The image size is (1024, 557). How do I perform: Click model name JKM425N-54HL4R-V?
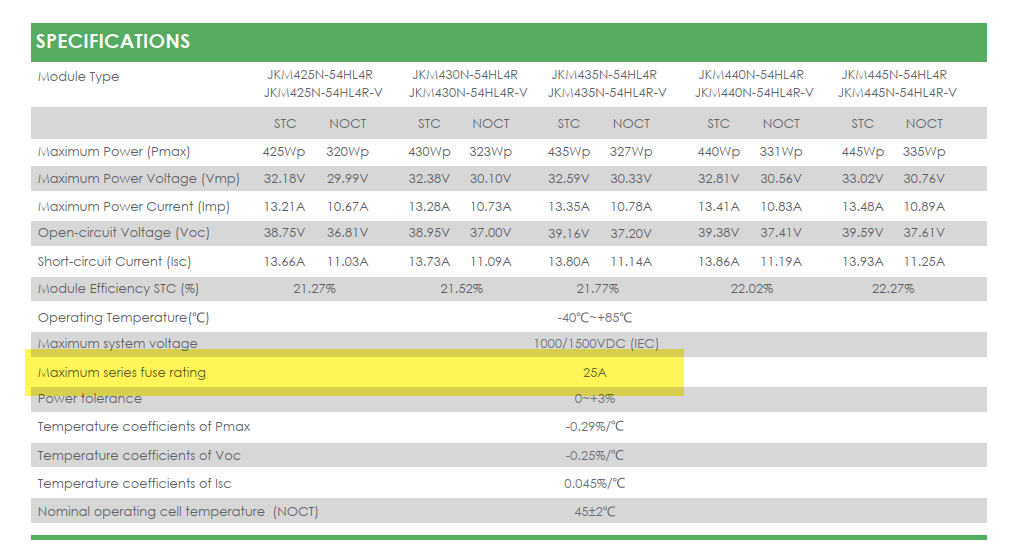click(x=323, y=93)
